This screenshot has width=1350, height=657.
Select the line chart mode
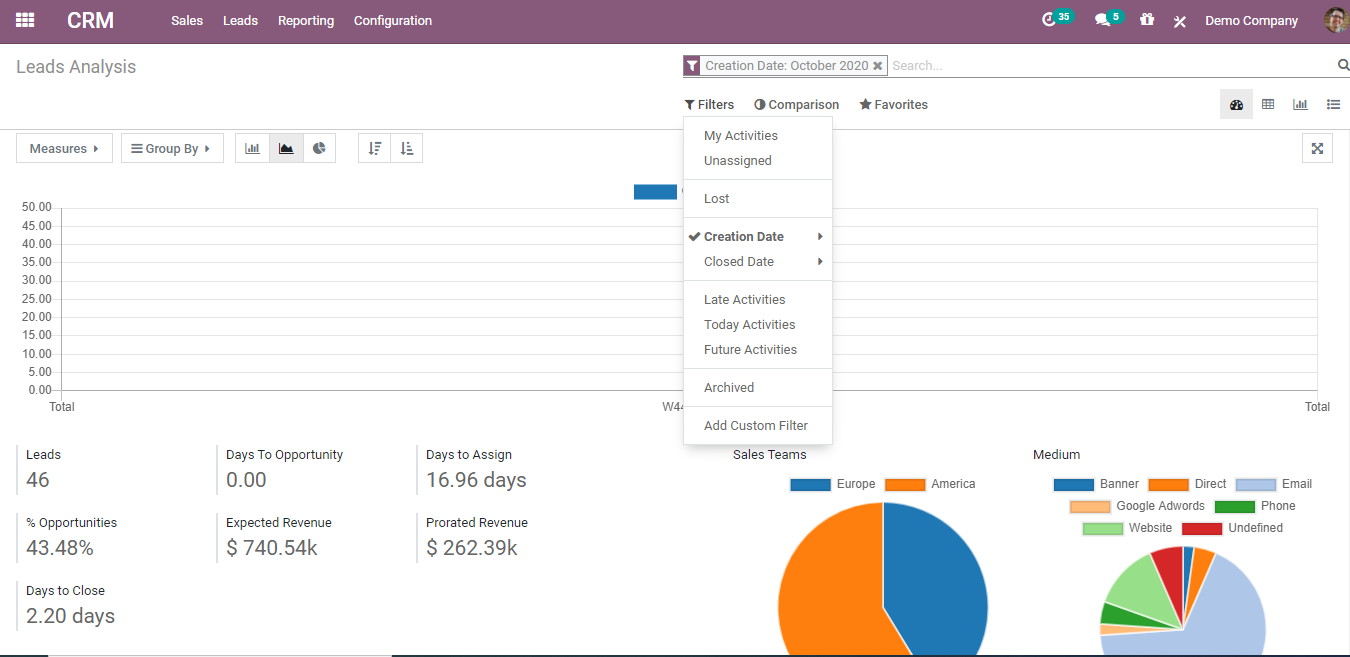pyautogui.click(x=286, y=148)
